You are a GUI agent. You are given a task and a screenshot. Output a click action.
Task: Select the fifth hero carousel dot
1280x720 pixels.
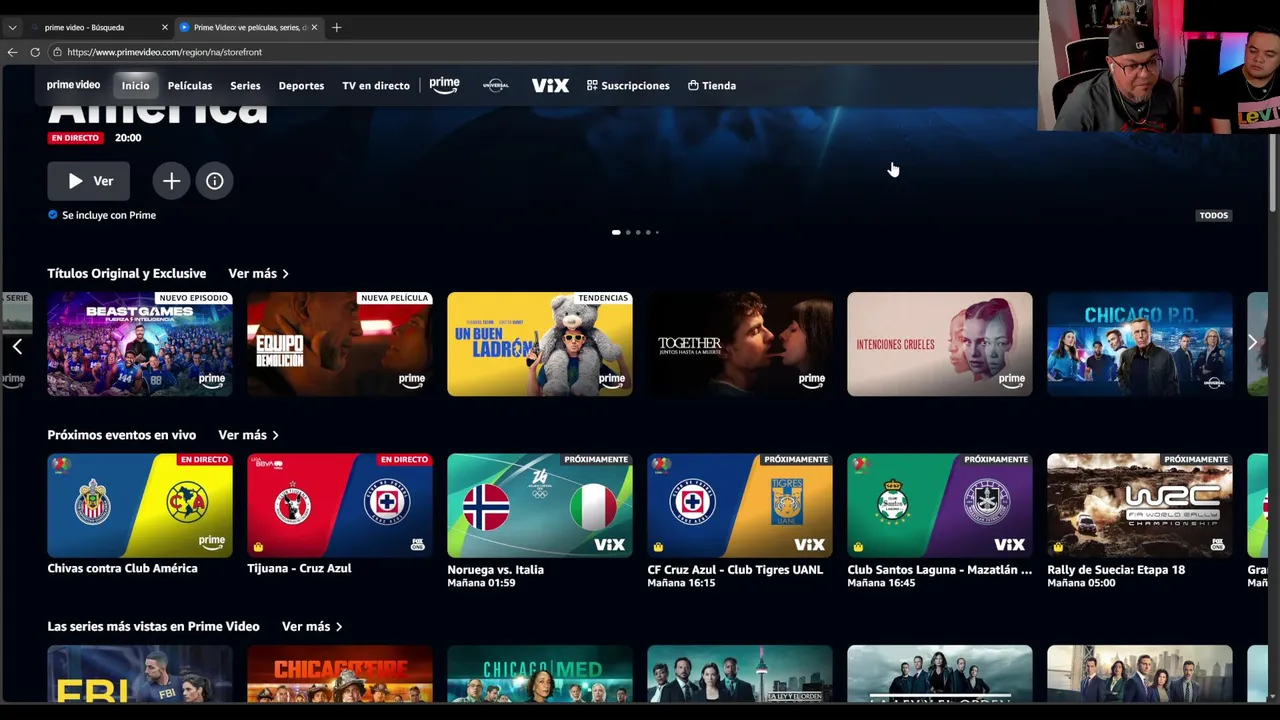[657, 232]
